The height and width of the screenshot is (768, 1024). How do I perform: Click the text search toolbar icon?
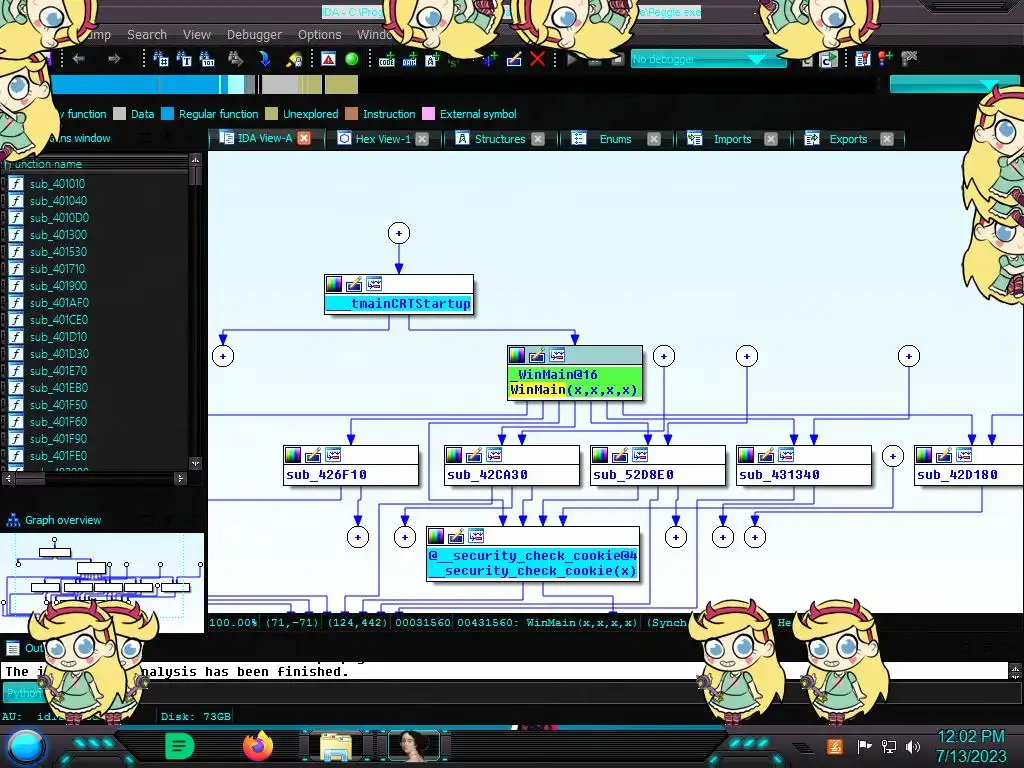tap(184, 59)
